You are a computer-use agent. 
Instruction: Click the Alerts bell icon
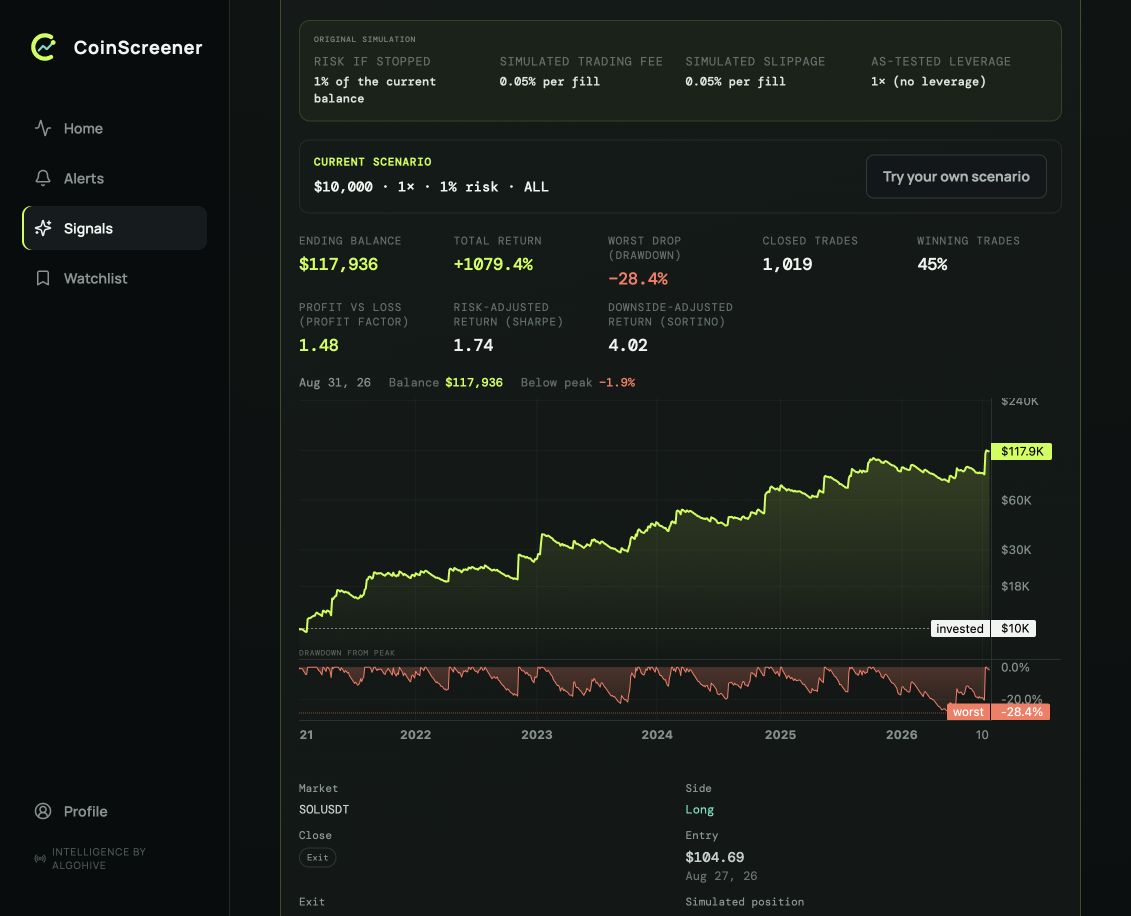pyautogui.click(x=43, y=178)
